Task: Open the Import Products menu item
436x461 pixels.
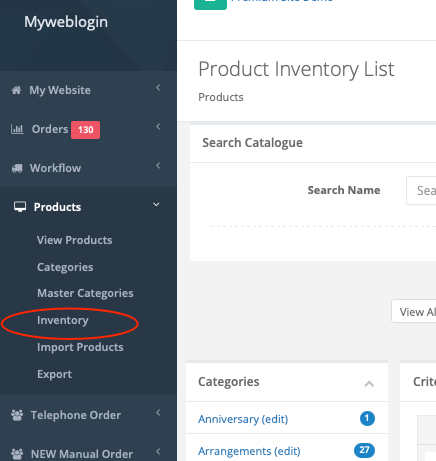Action: click(x=80, y=347)
